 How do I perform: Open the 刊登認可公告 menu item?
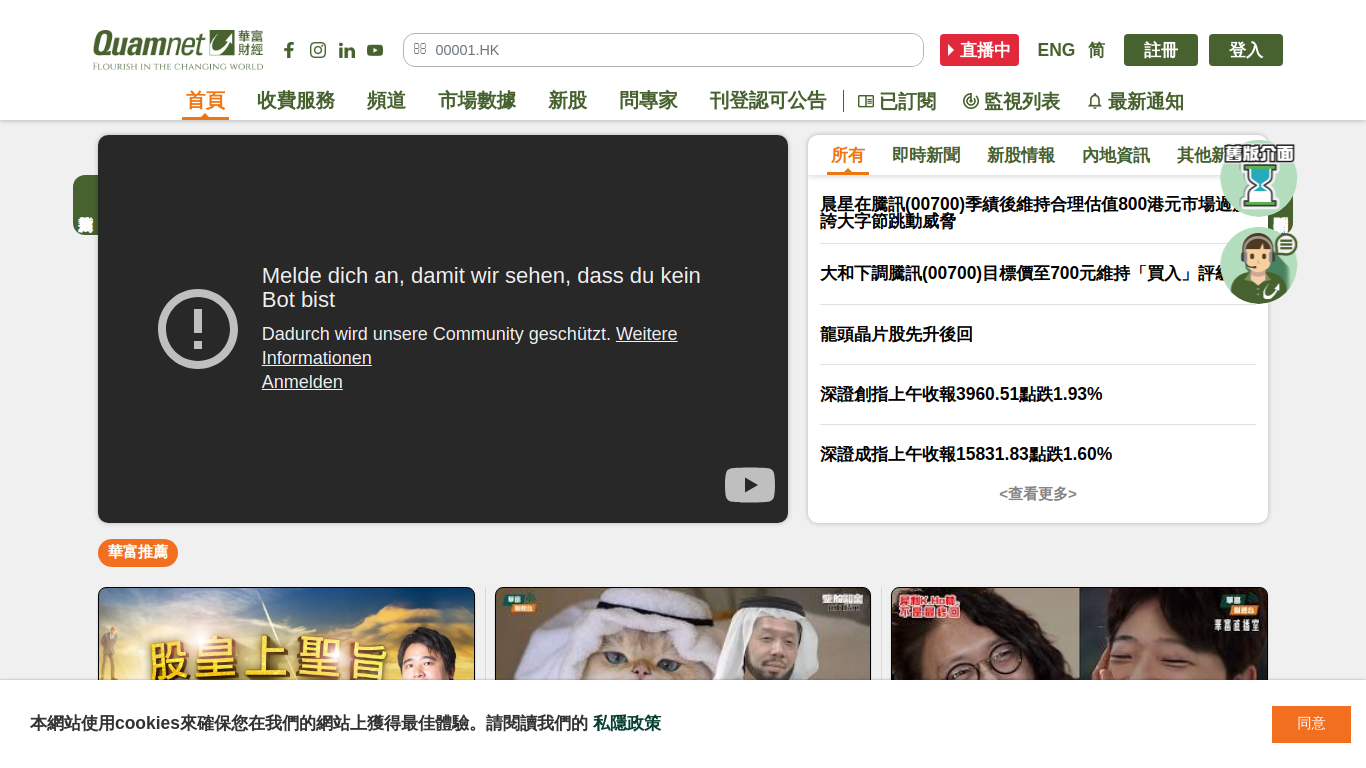[768, 101]
